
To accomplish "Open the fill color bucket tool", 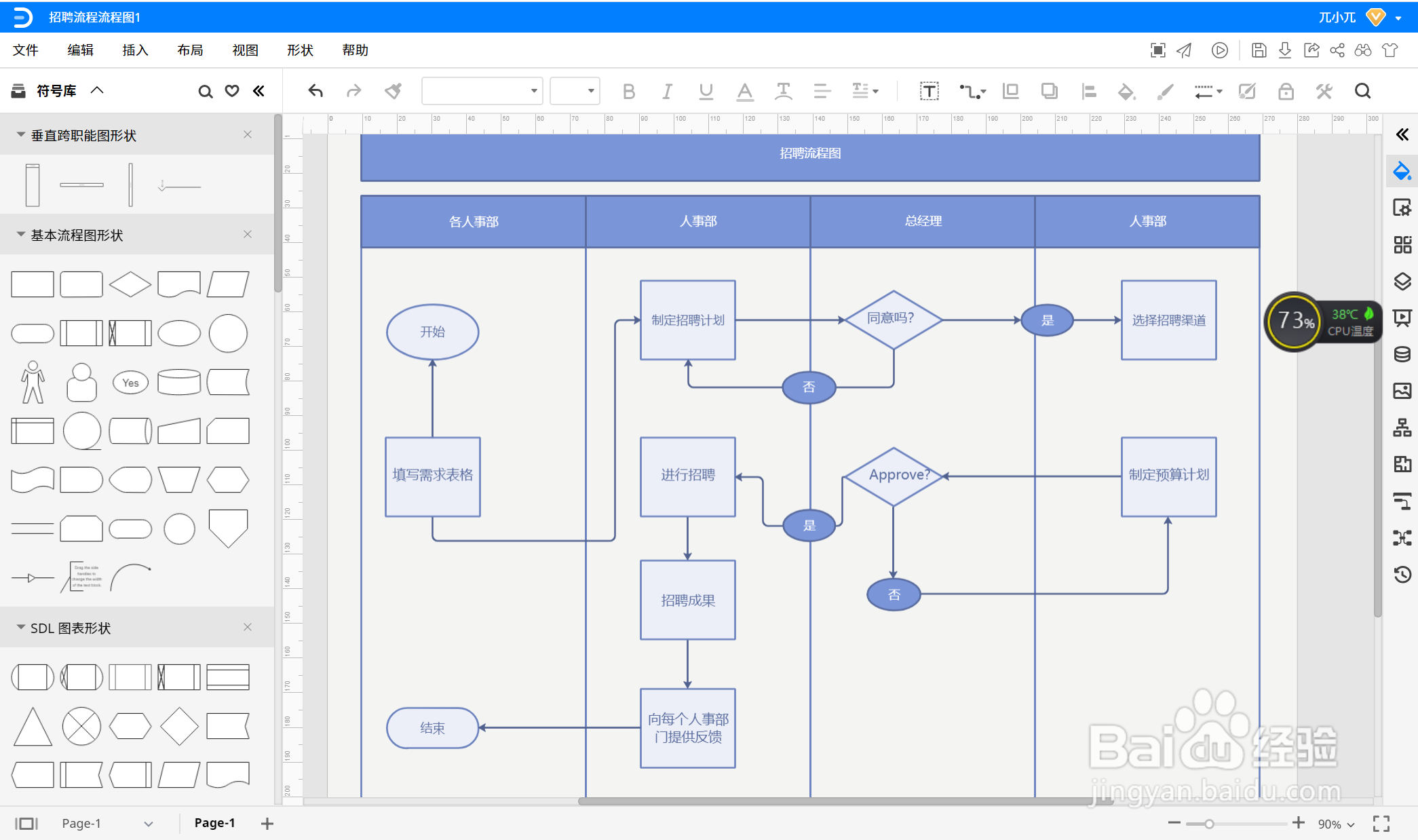I will coord(1126,91).
